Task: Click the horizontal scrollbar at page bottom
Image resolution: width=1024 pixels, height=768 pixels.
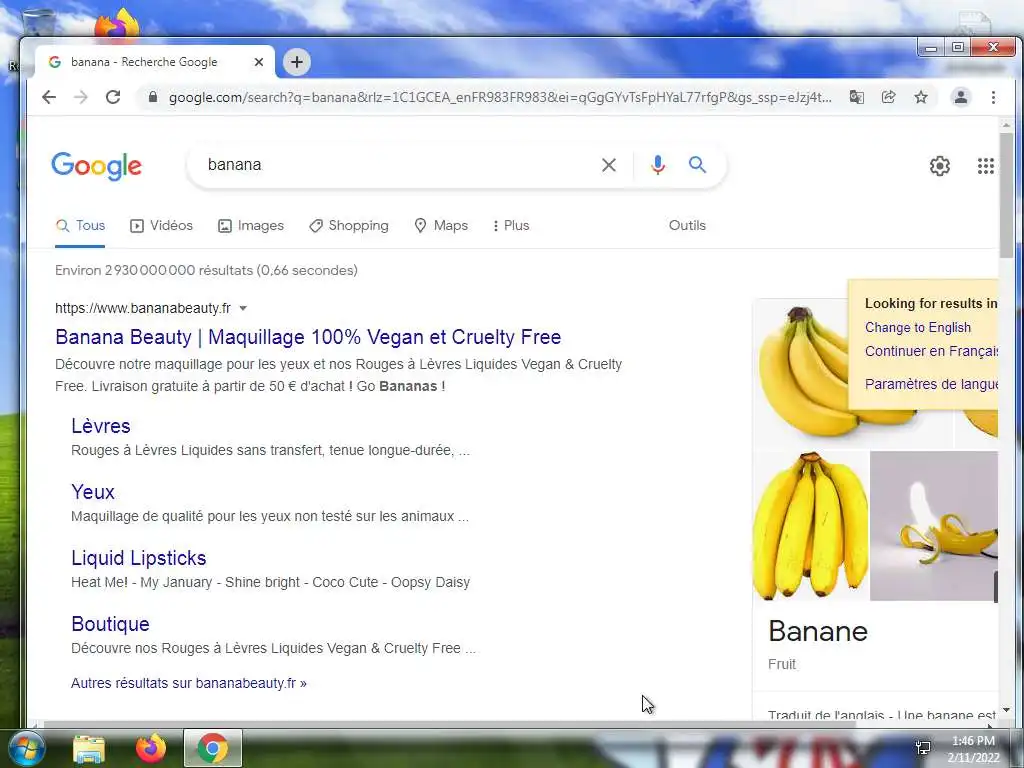Action: pyautogui.click(x=449, y=724)
